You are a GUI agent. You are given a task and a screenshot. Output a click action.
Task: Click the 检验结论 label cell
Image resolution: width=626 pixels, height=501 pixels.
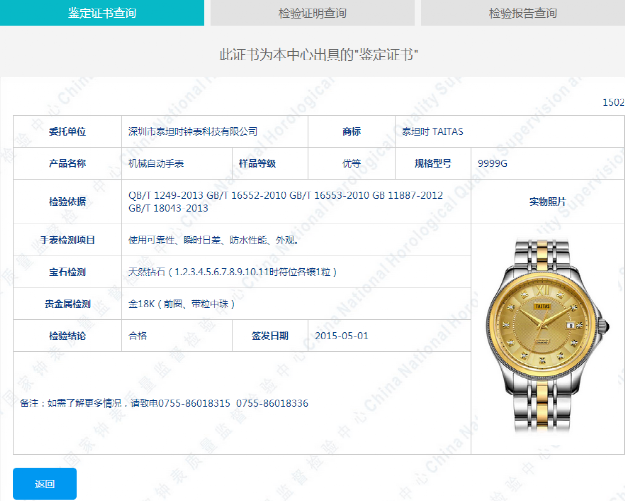tap(67, 336)
